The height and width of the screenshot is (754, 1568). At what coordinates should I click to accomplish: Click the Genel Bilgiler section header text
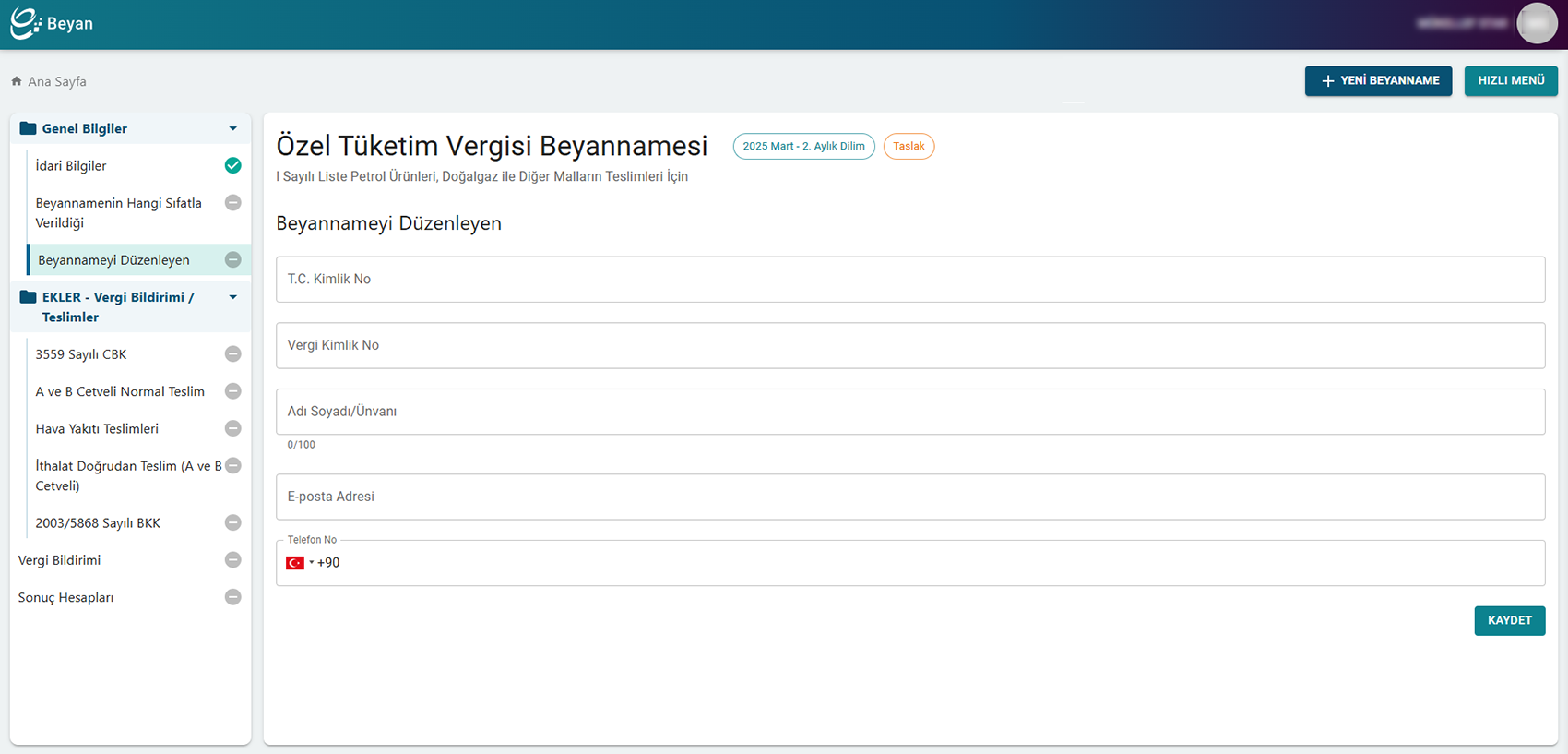pyautogui.click(x=85, y=129)
